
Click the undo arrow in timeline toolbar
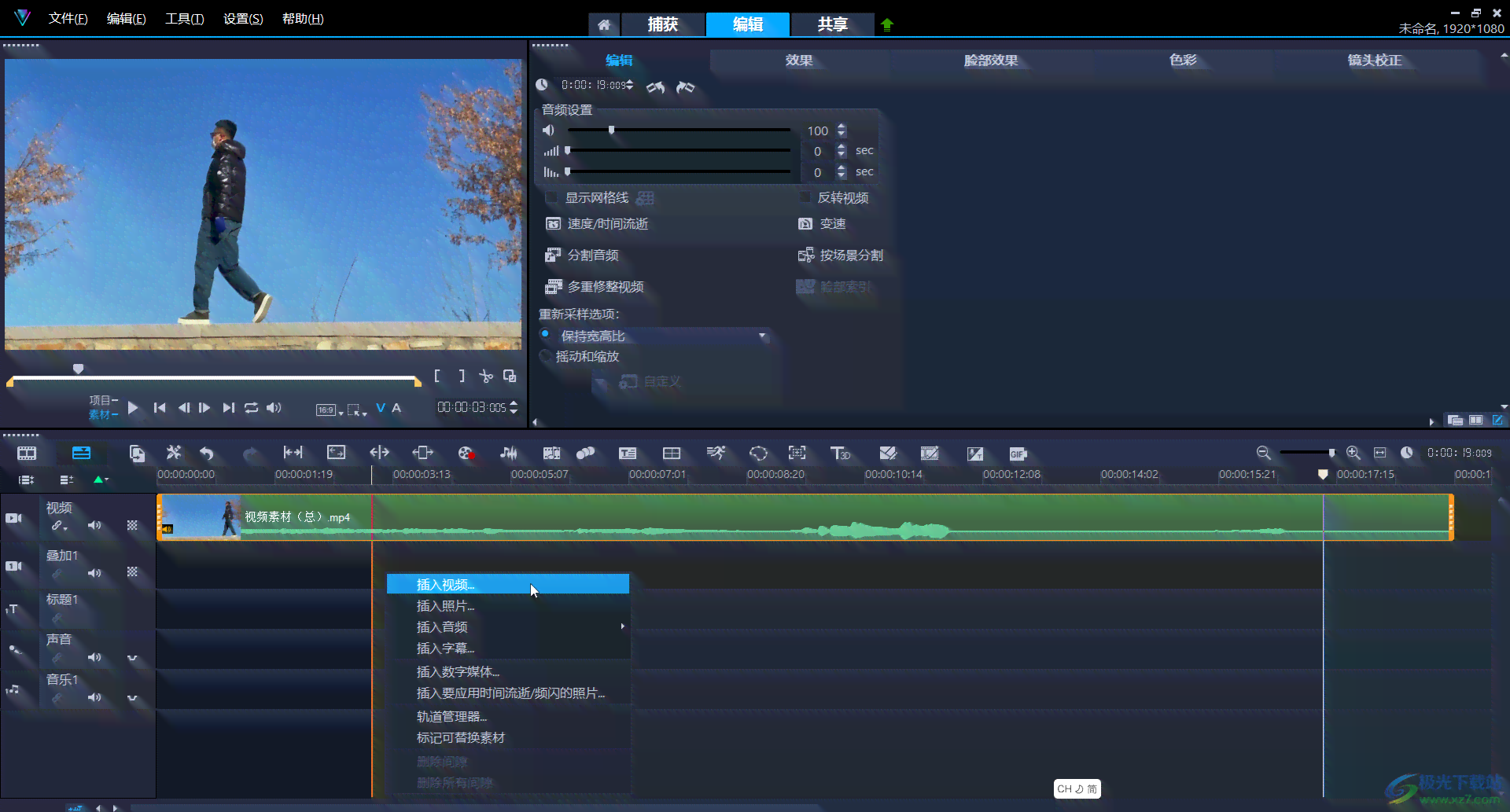(206, 454)
